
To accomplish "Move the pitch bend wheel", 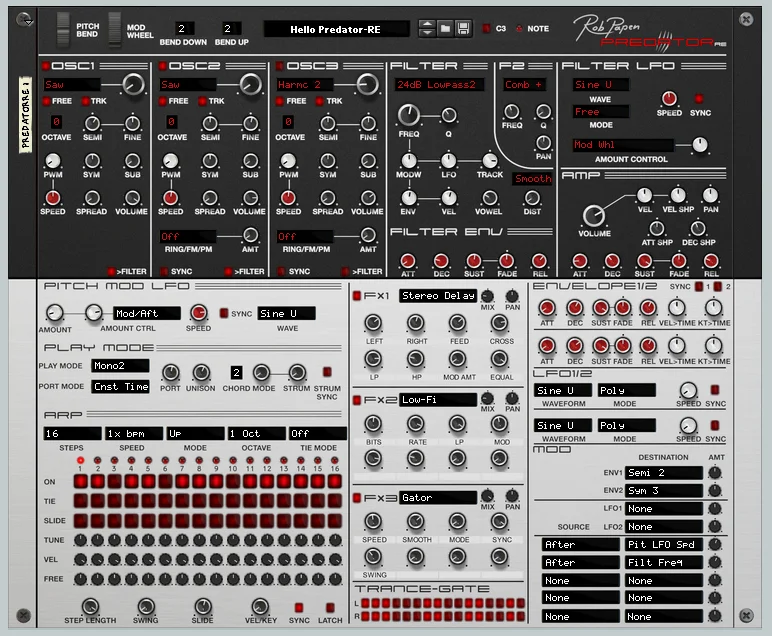I will pyautogui.click(x=64, y=29).
